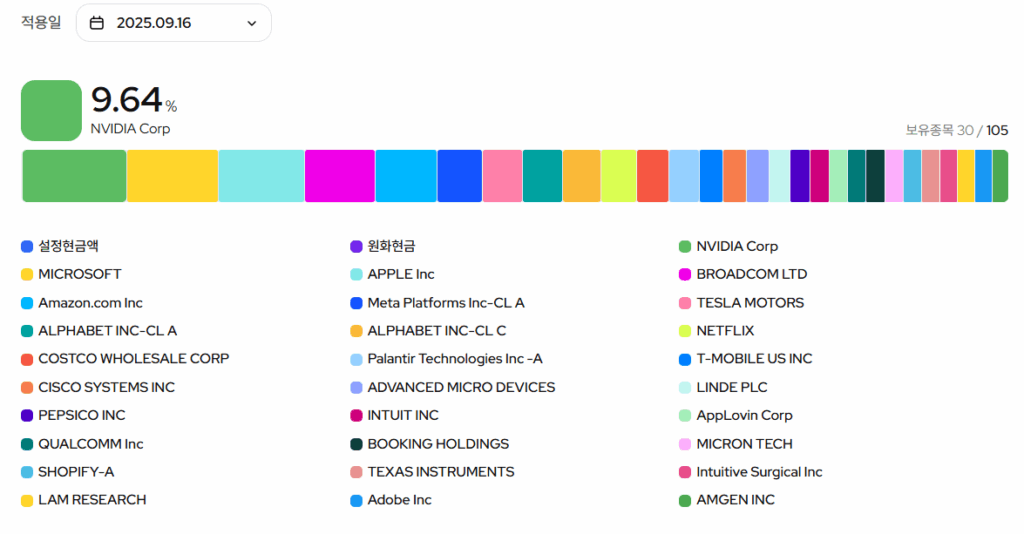Viewport: 1024px width, 534px height.
Task: Select the teal Alphabet CL A segment in bar
Action: click(x=542, y=176)
